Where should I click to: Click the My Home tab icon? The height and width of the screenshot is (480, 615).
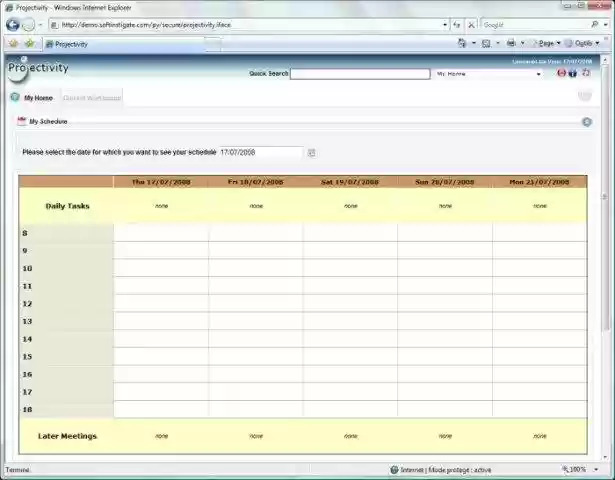point(15,97)
